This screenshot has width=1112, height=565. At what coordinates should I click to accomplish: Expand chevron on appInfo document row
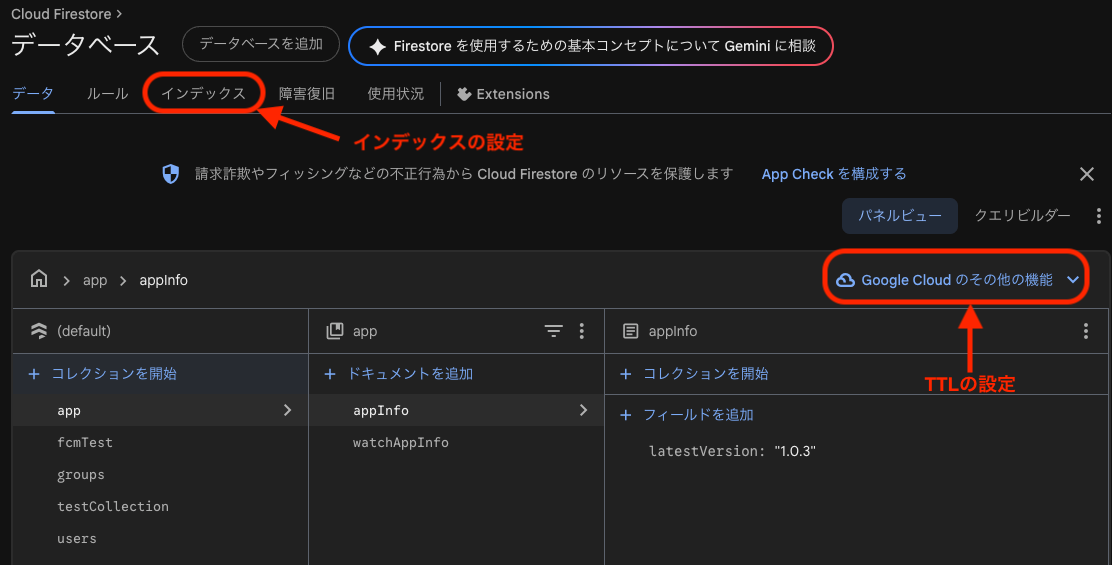click(583, 410)
